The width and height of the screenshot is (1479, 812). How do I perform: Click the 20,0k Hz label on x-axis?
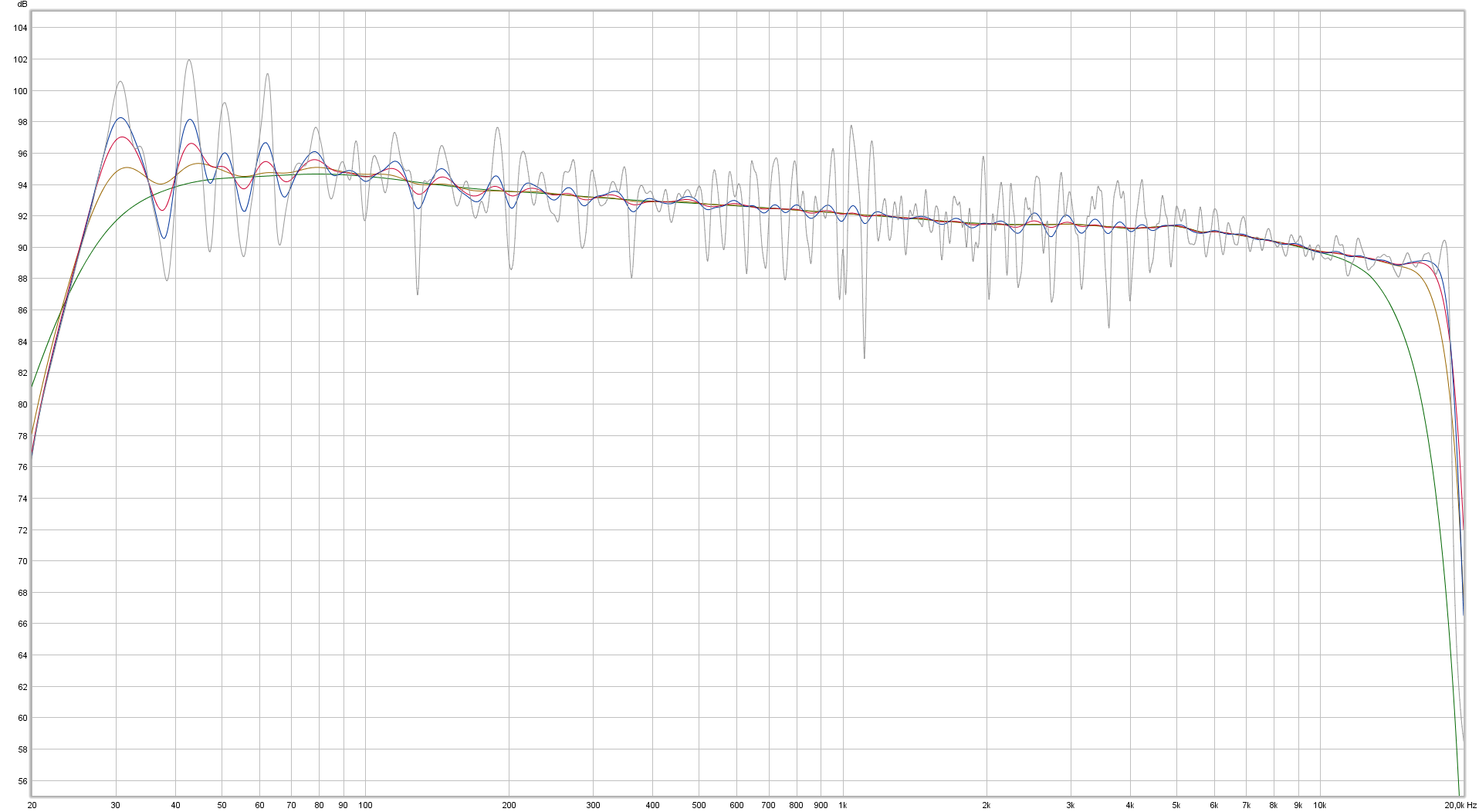tap(1460, 805)
